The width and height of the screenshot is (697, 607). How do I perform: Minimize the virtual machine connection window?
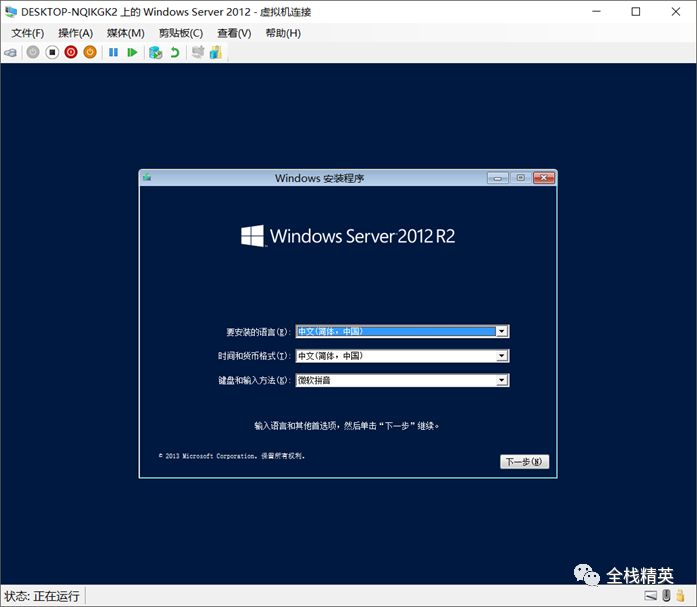tap(597, 12)
